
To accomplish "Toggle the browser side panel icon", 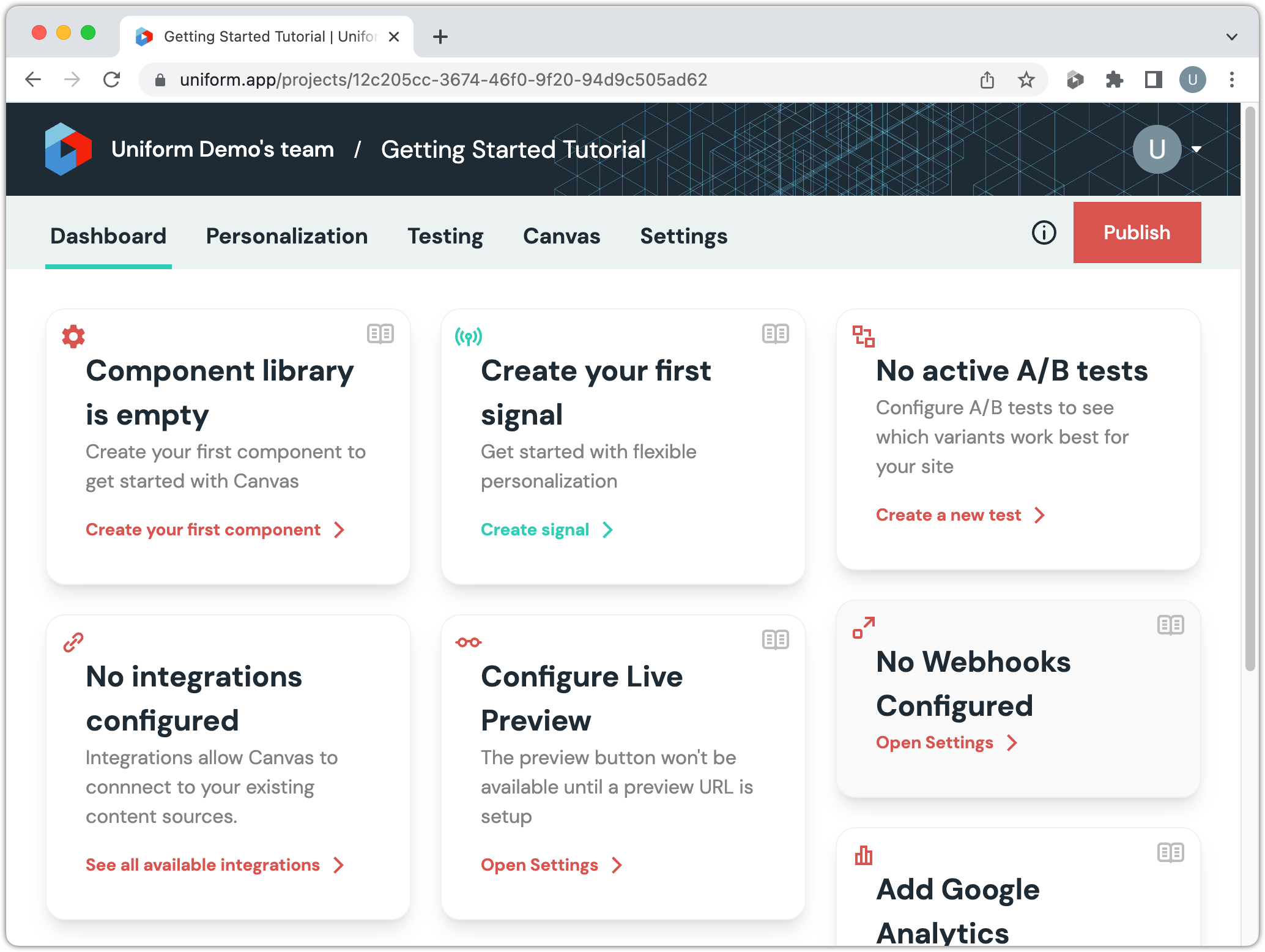I will 1153,80.
